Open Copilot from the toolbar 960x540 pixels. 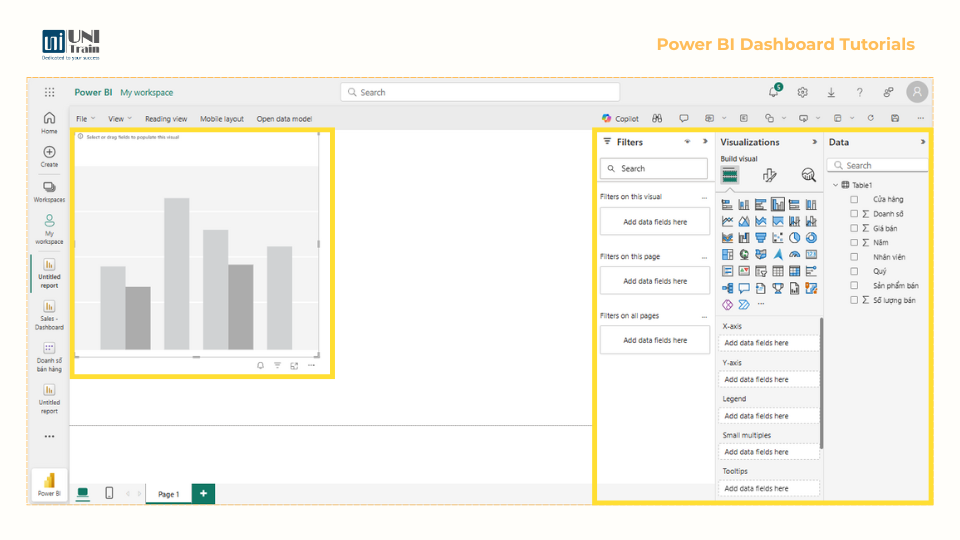pyautogui.click(x=620, y=119)
